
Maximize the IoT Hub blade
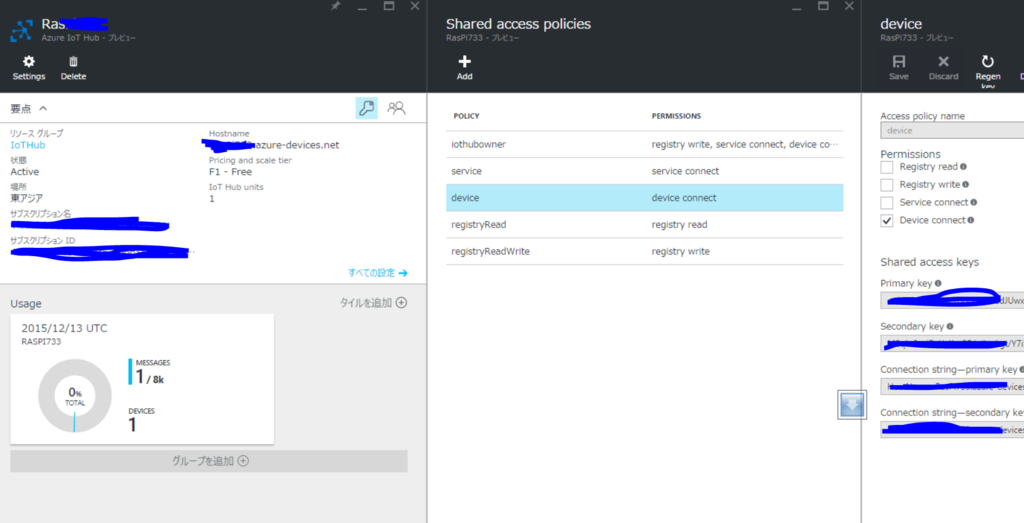(389, 6)
